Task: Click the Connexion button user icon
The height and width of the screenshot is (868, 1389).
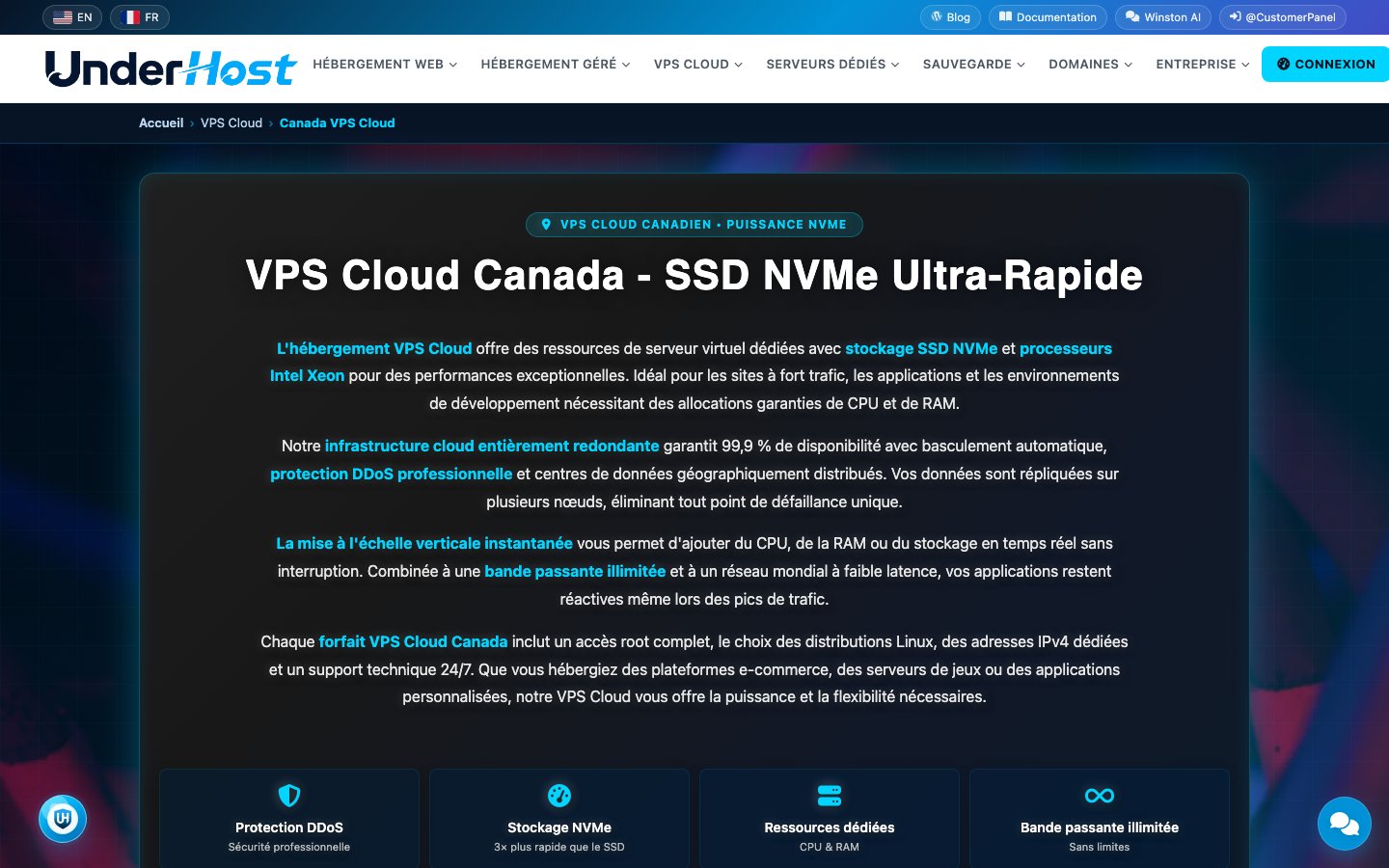Action: pos(1283,65)
